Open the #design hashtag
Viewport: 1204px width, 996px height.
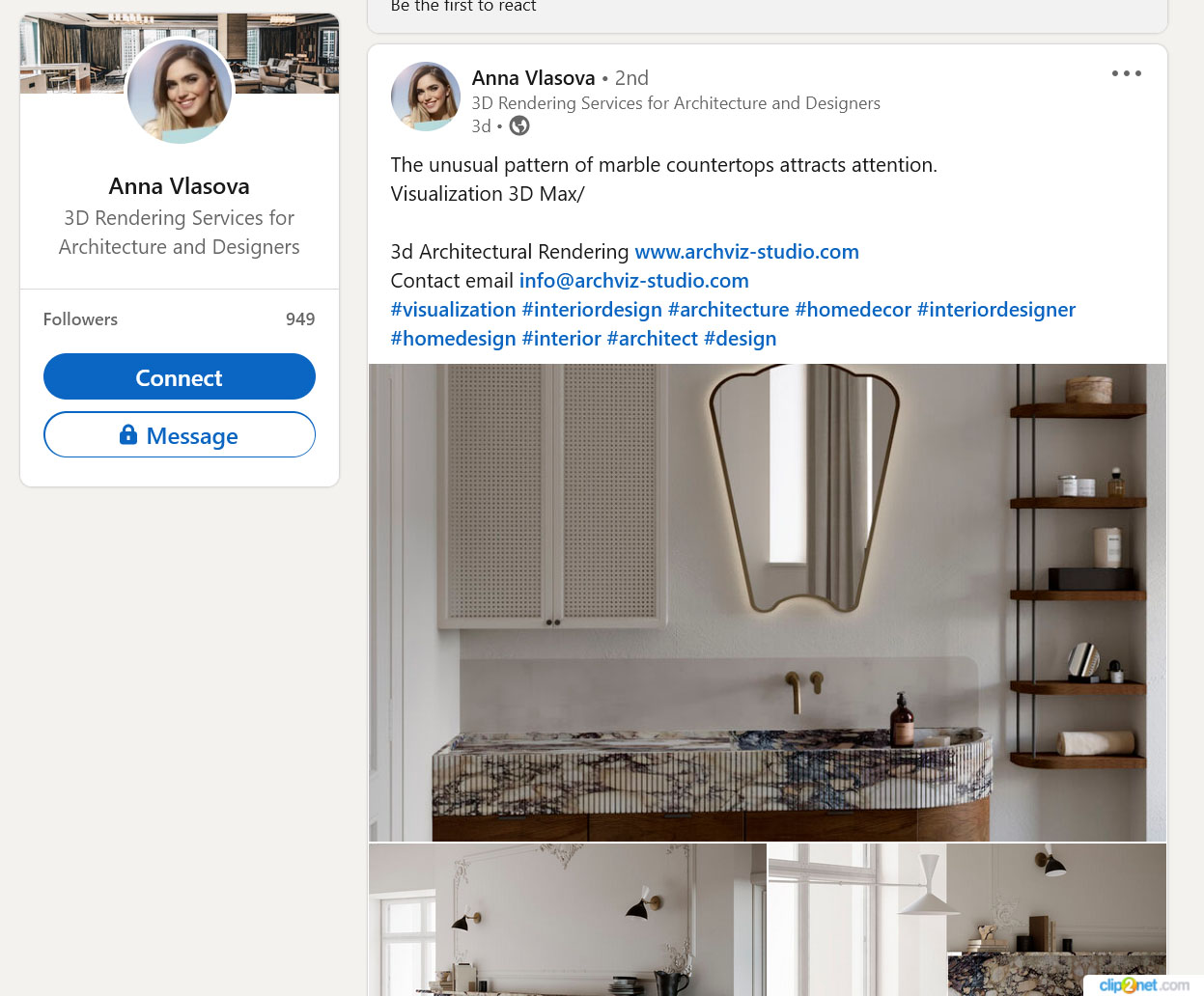pyautogui.click(x=740, y=339)
